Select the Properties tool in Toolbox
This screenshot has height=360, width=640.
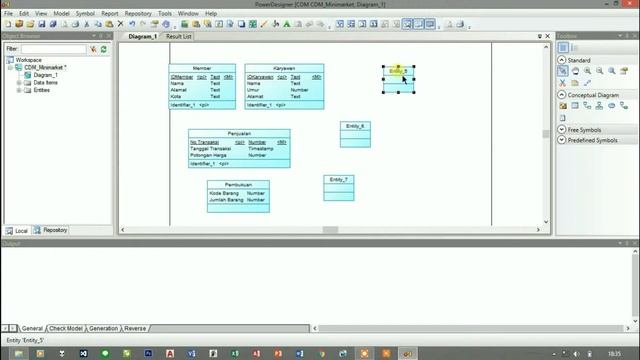pyautogui.click(x=624, y=71)
